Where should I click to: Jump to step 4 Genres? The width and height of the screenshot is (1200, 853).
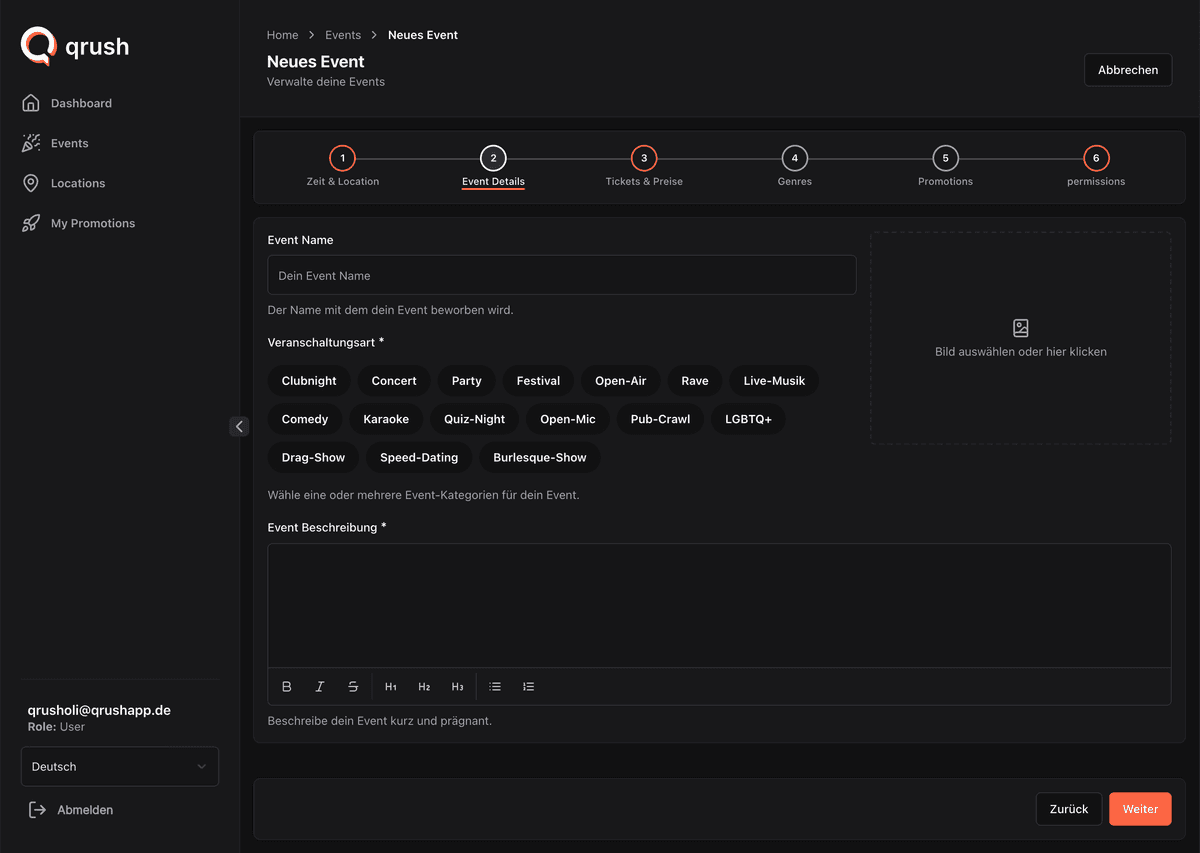click(x=795, y=167)
